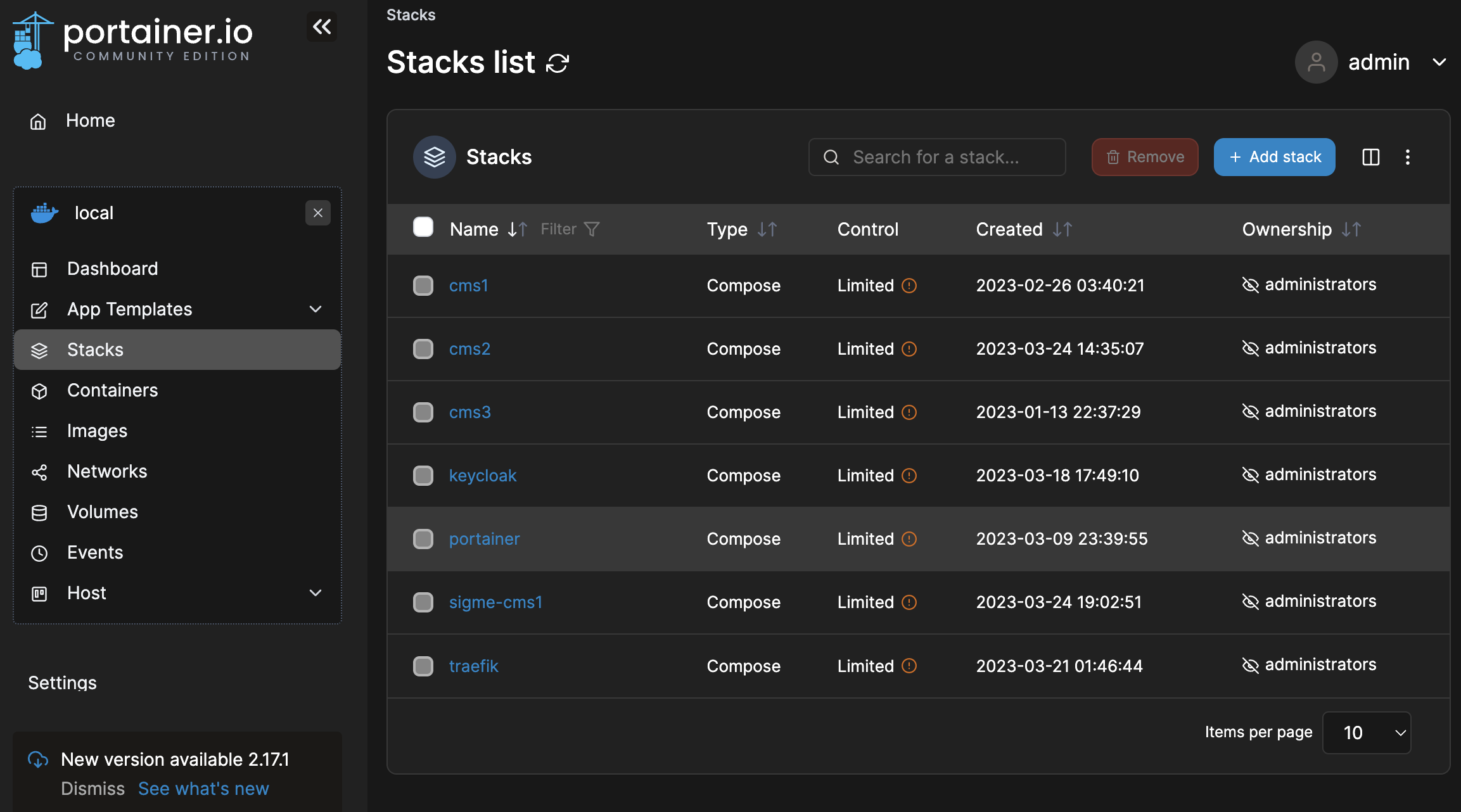Open Images in sidebar
Image resolution: width=1461 pixels, height=812 pixels.
coord(177,431)
